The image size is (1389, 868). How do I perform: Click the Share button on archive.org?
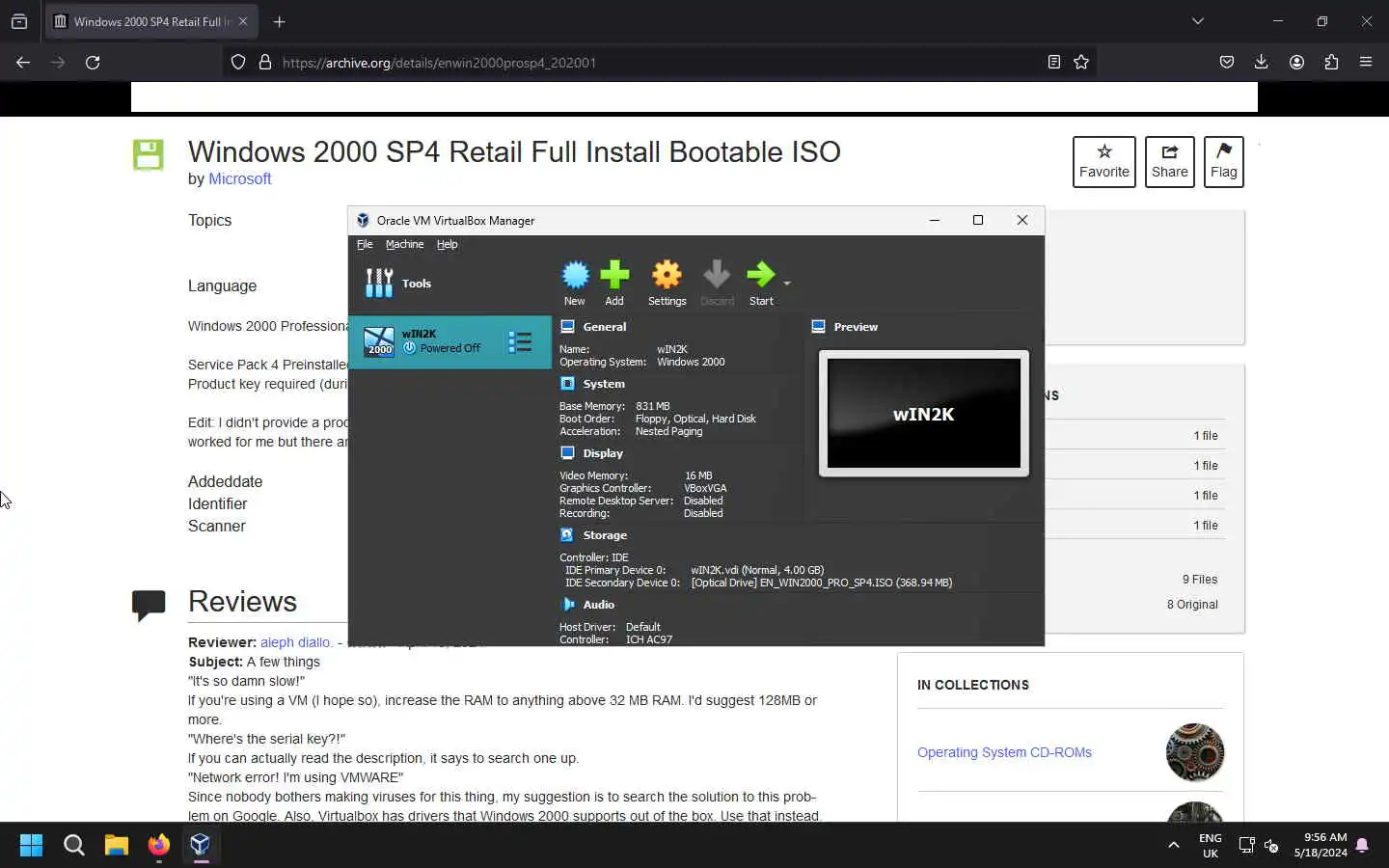coord(1169,162)
